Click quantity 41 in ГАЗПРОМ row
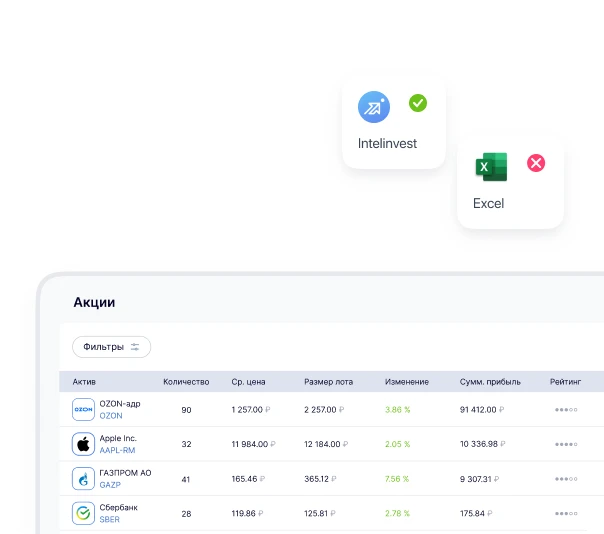Viewport: 604px width, 534px height. (186, 479)
